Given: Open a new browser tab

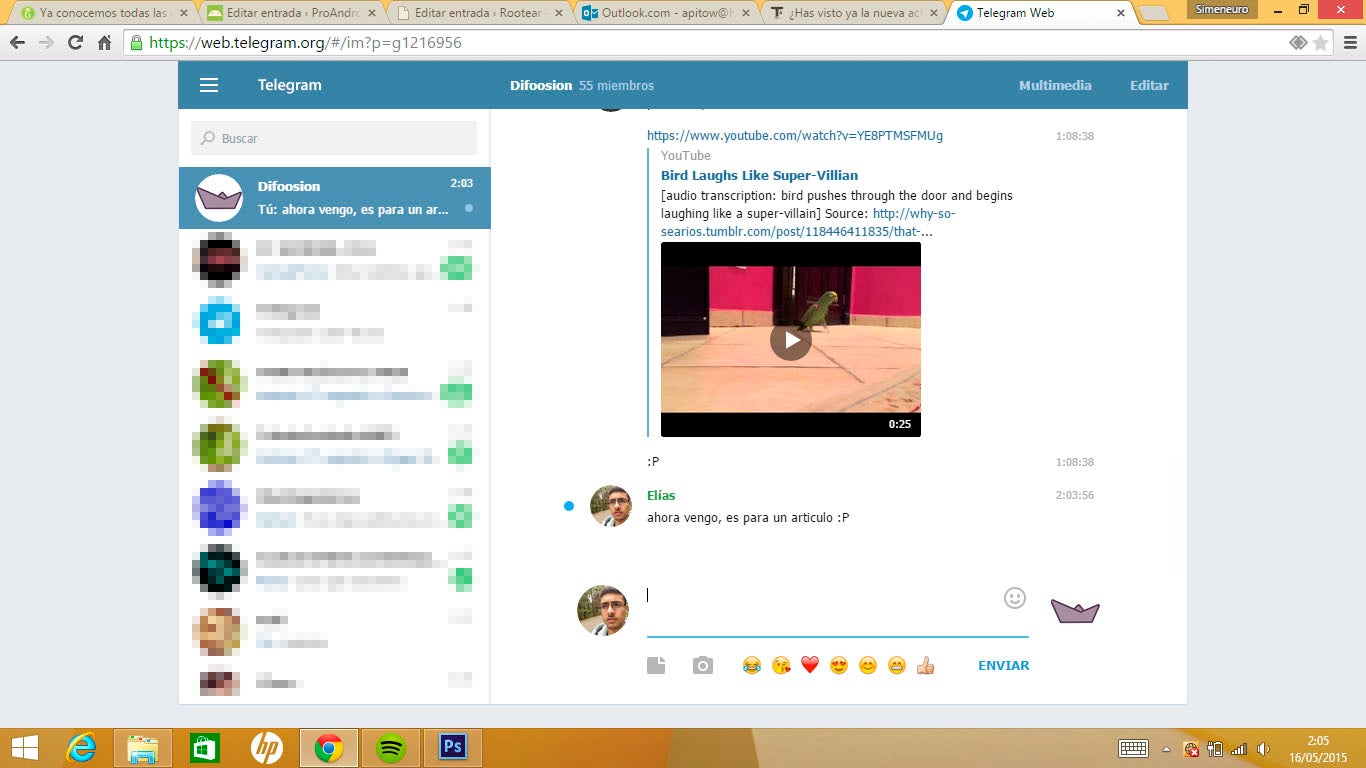Looking at the screenshot, I should click(1155, 13).
